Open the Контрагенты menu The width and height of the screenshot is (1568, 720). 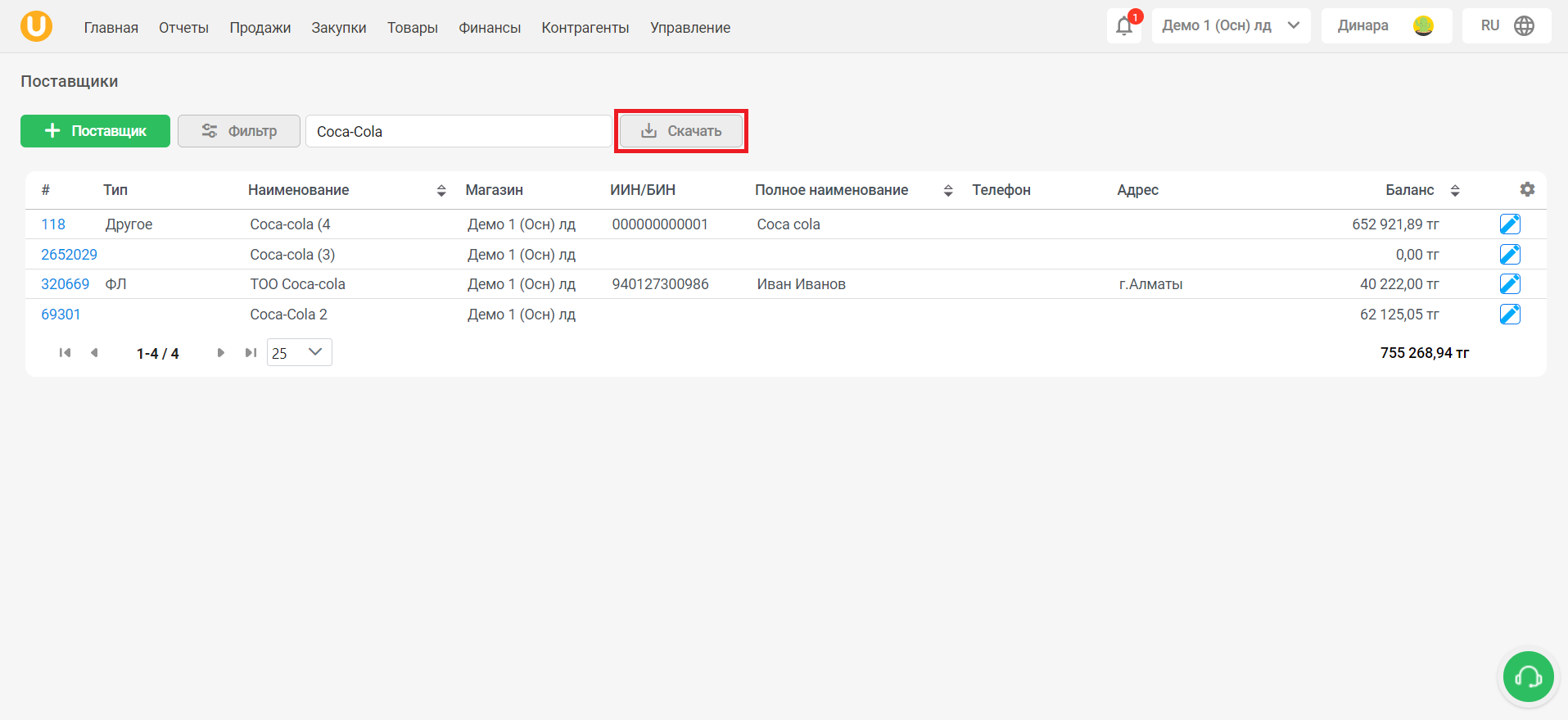[x=585, y=28]
